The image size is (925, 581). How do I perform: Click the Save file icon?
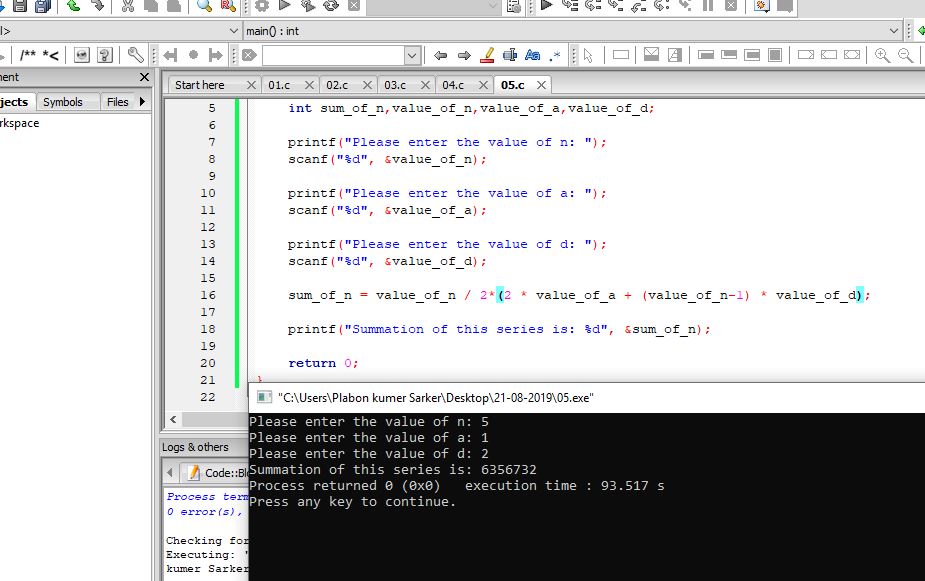click(20, 6)
